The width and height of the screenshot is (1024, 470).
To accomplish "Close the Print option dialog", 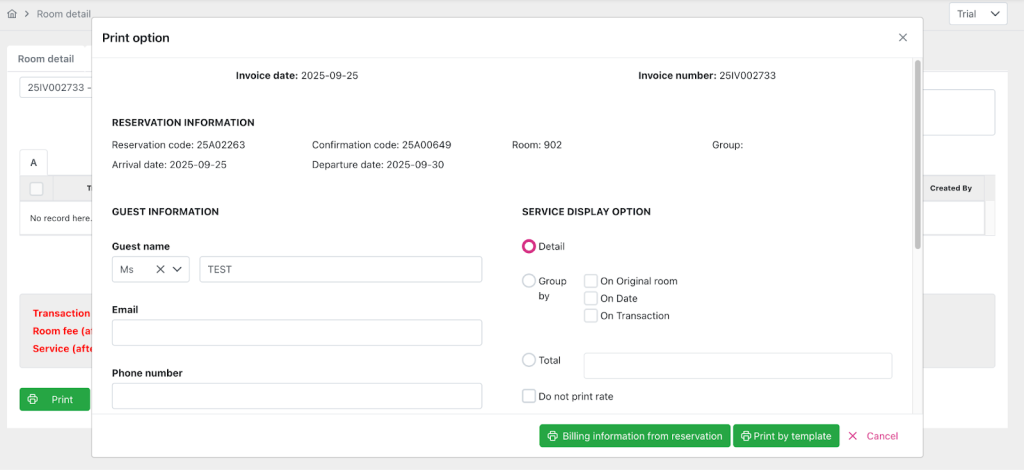I will (x=902, y=37).
